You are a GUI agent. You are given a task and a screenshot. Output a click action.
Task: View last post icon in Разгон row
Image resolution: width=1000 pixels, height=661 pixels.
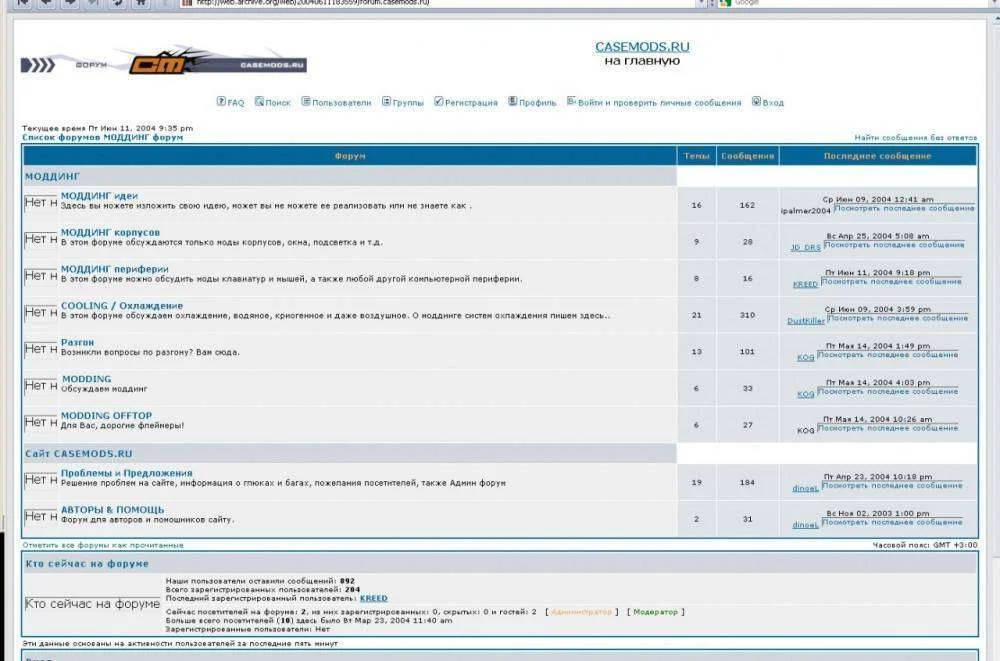click(x=888, y=355)
